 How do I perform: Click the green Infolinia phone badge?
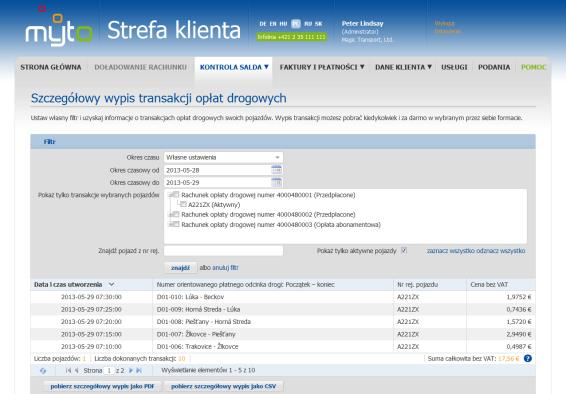pos(291,37)
